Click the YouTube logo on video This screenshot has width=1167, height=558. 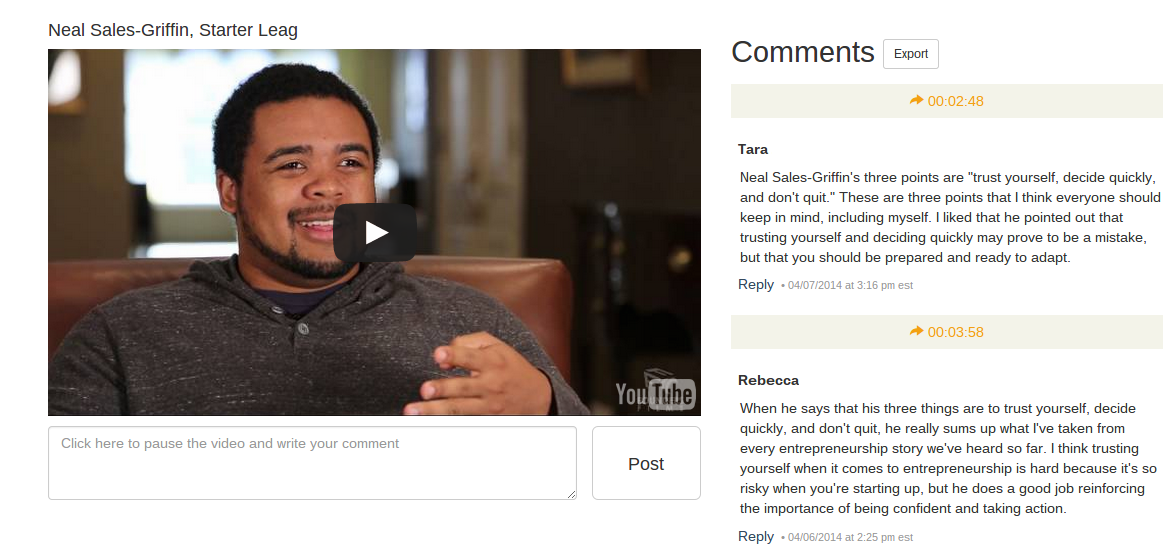[655, 394]
